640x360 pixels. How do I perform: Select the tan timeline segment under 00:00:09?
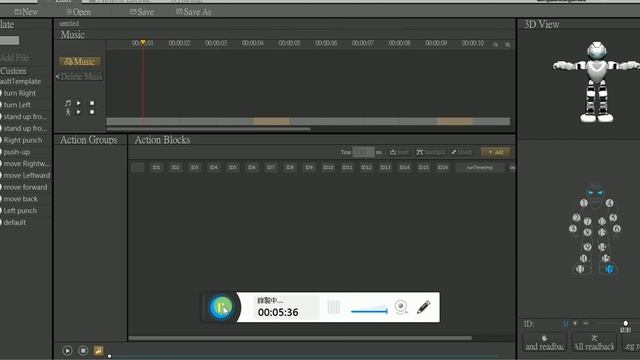455,121
